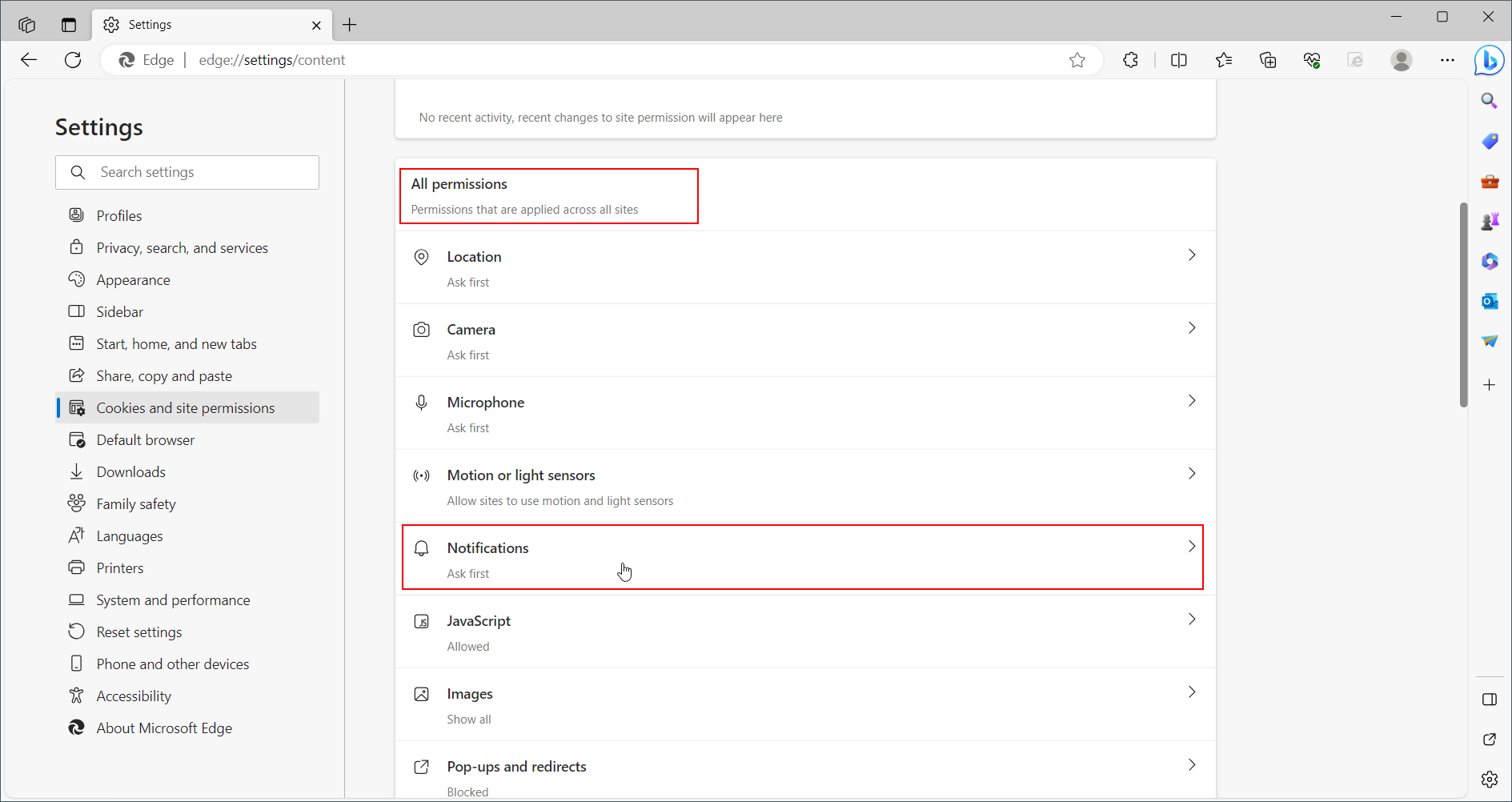The width and height of the screenshot is (1512, 802).
Task: Refresh the page with the reload button
Action: [73, 60]
